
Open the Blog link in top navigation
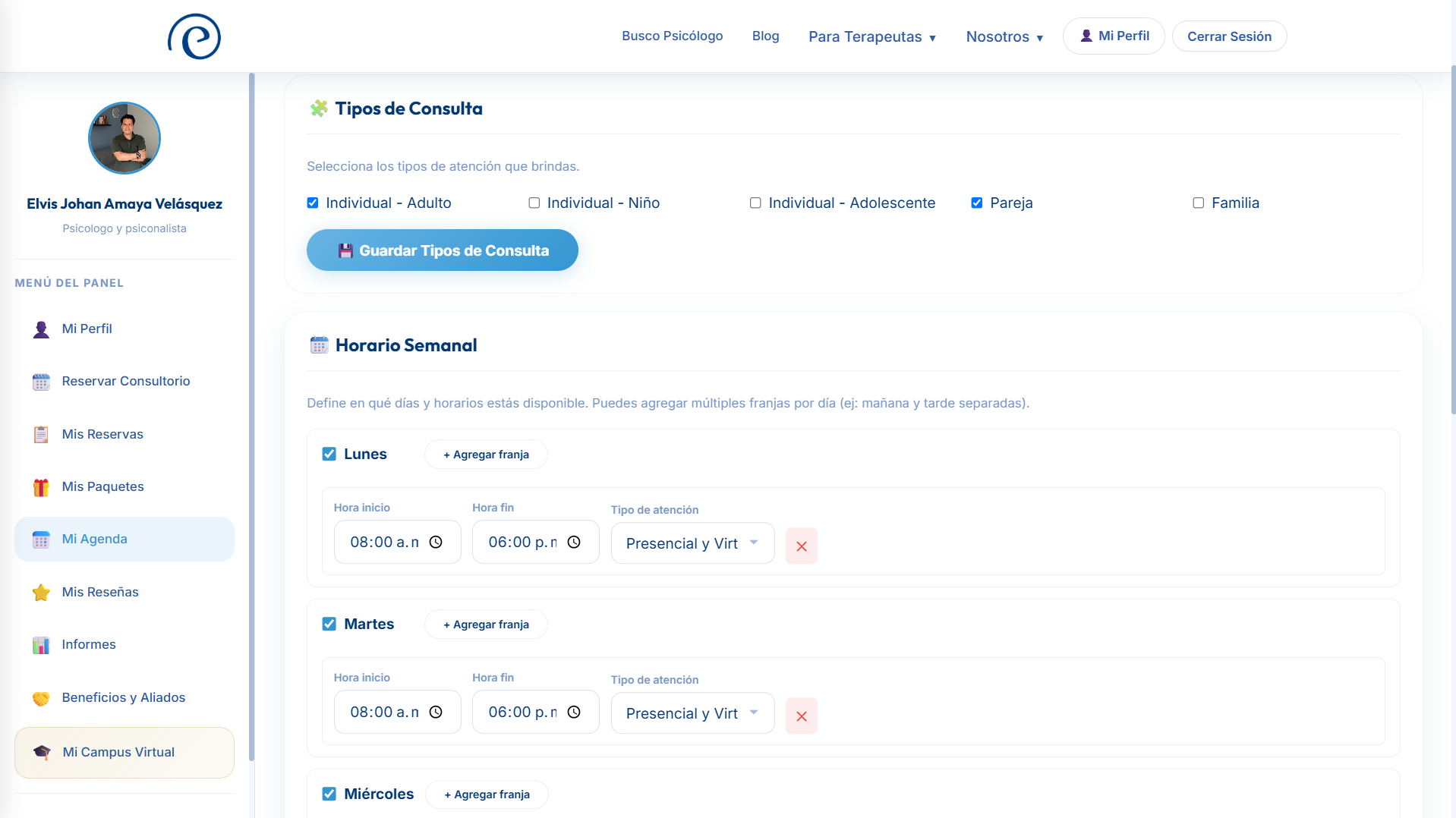[x=765, y=36]
